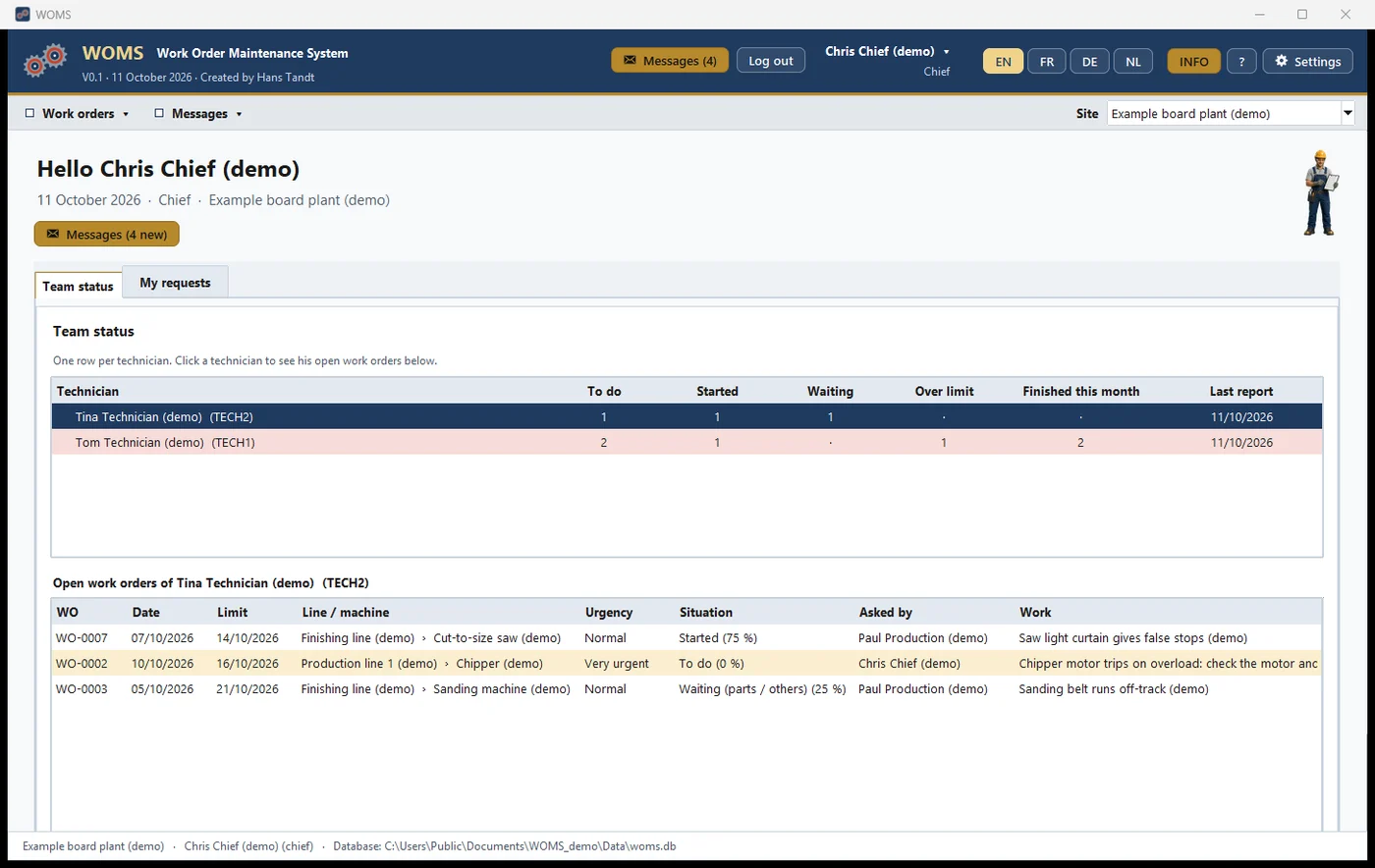Click the database path in status bar

(505, 845)
